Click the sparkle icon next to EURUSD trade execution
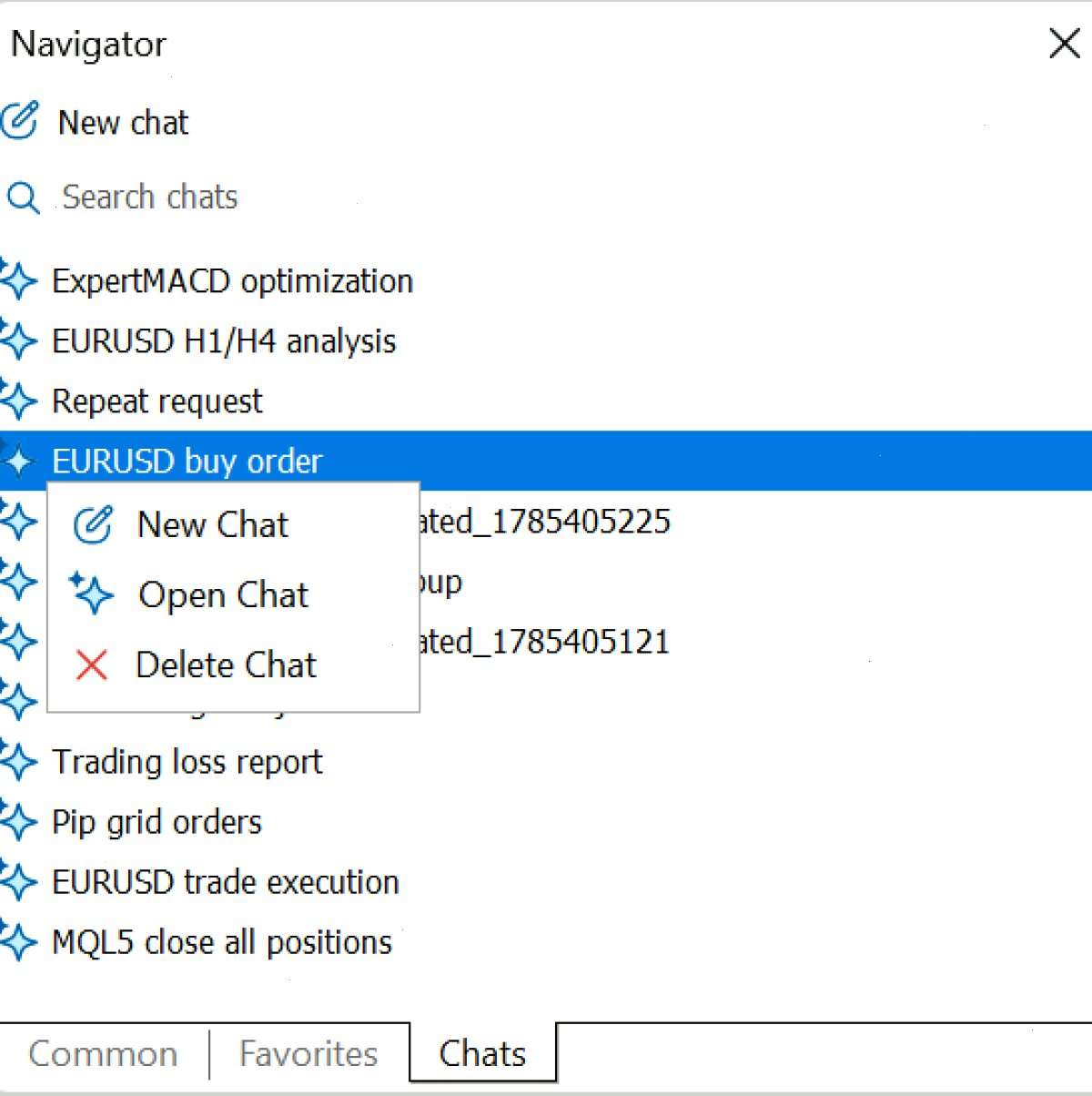Image resolution: width=1092 pixels, height=1096 pixels. coord(18,881)
